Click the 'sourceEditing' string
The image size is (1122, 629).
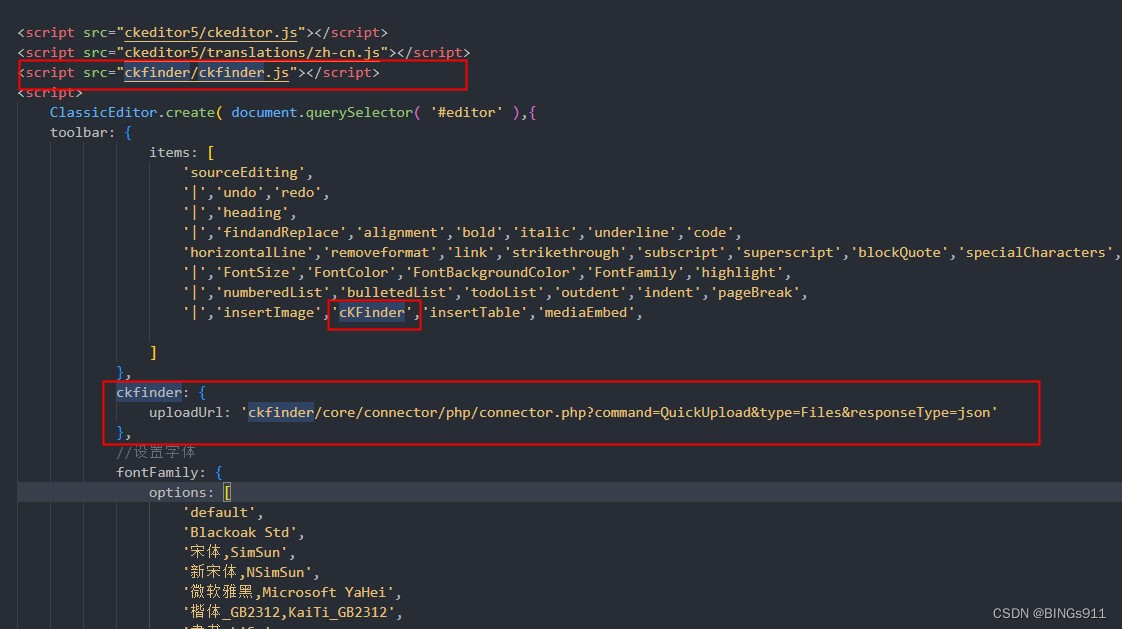(244, 172)
